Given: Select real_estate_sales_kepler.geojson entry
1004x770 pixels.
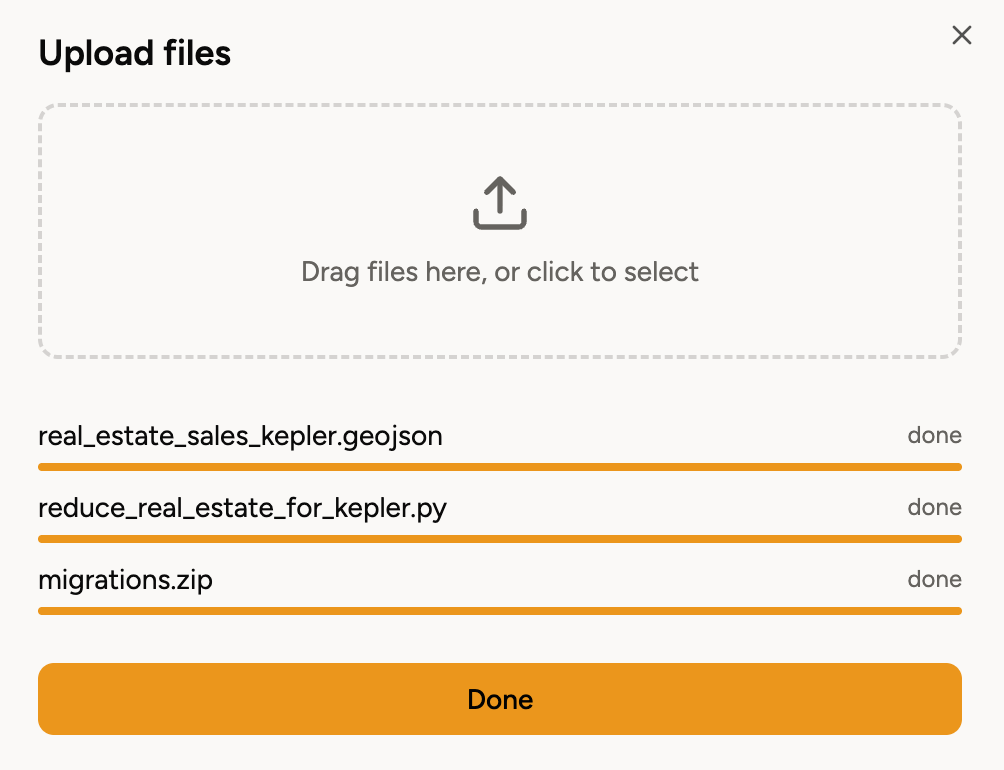Looking at the screenshot, I should pyautogui.click(x=240, y=436).
